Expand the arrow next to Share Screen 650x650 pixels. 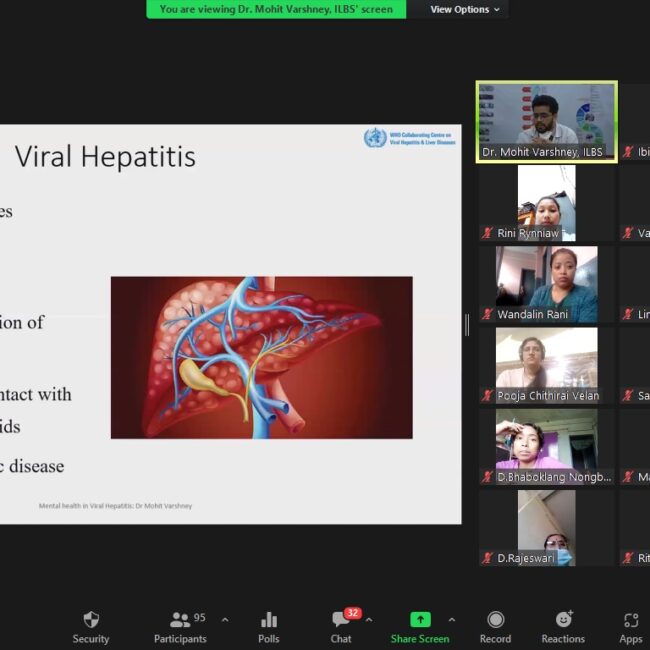click(452, 619)
